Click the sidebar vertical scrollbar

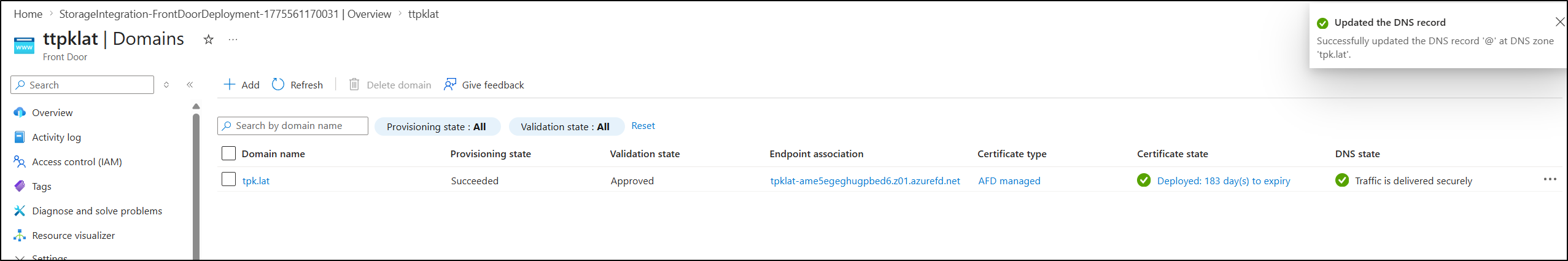[x=196, y=184]
